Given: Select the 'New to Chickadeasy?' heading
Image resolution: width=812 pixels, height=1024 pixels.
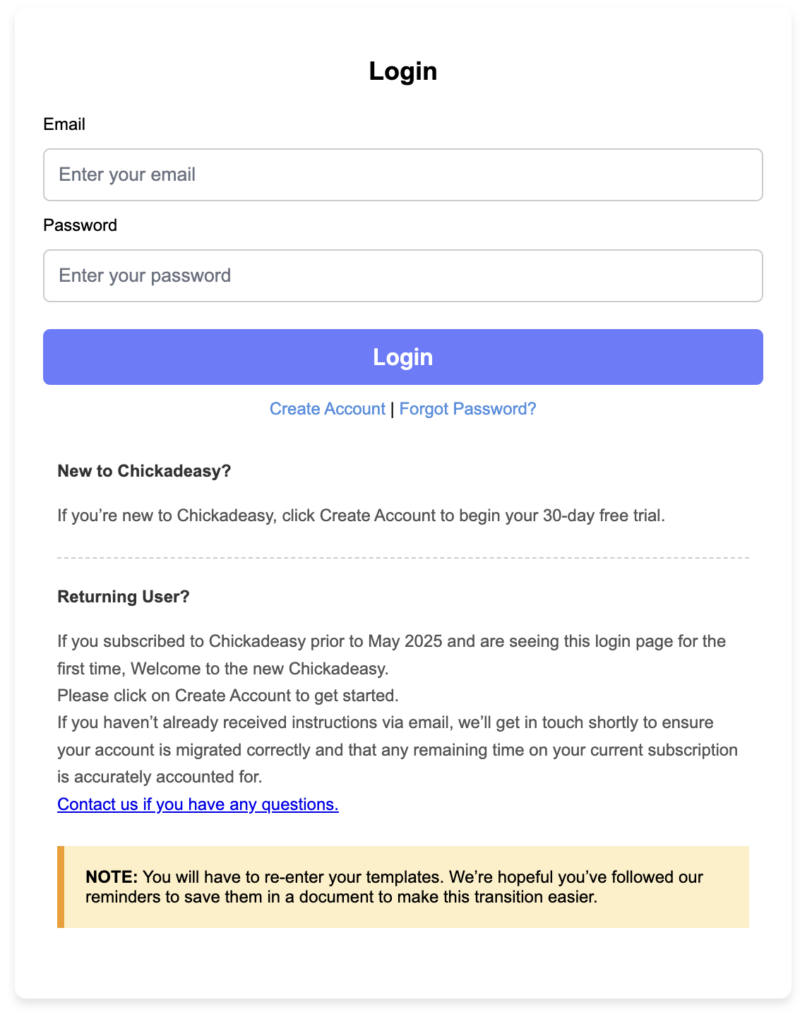Looking at the screenshot, I should [144, 471].
